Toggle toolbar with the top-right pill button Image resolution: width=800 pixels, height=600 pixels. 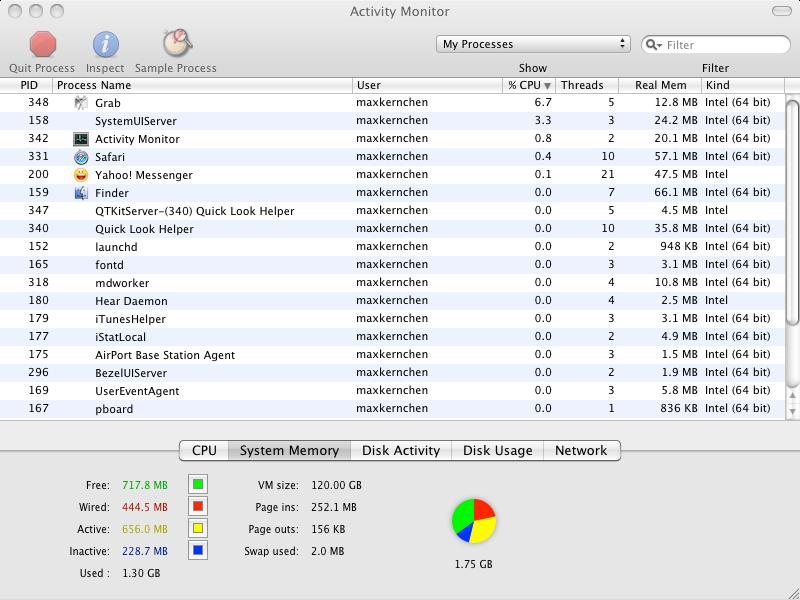781,11
